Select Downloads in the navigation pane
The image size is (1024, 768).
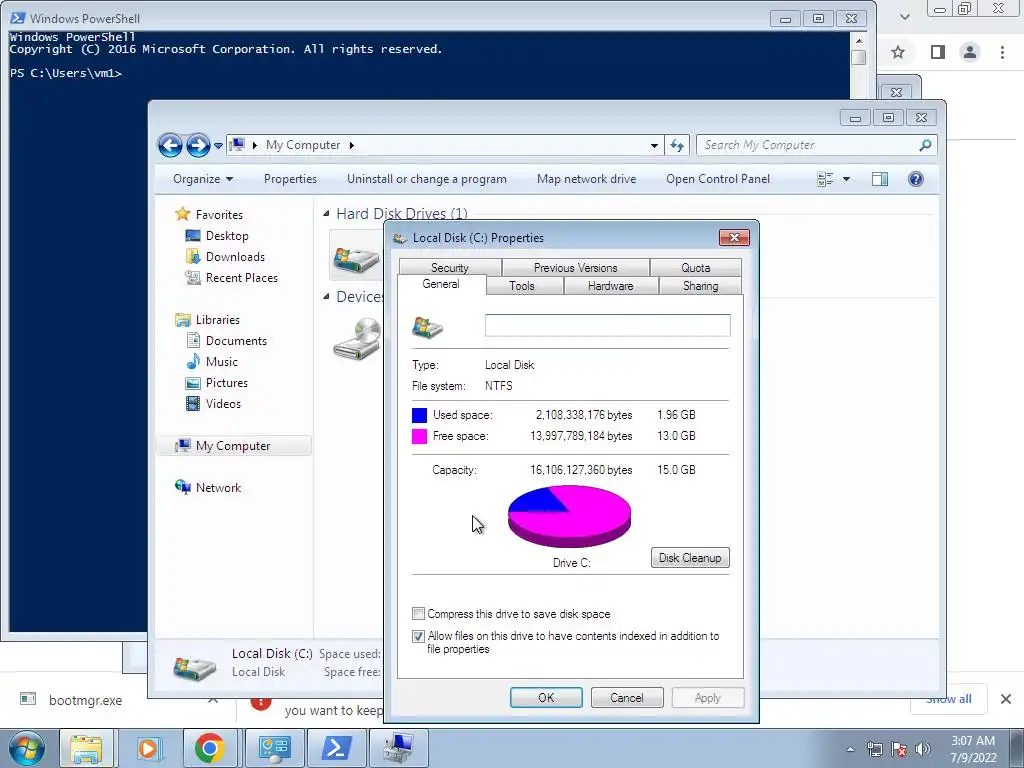[x=234, y=257]
